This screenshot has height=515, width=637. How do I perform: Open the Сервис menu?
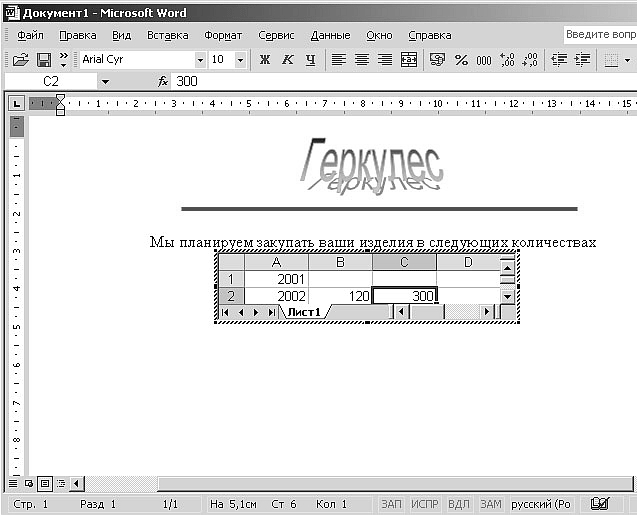pyautogui.click(x=276, y=35)
